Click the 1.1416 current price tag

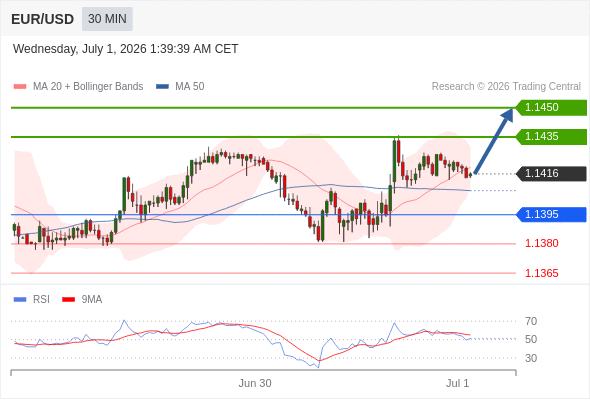pos(551,173)
